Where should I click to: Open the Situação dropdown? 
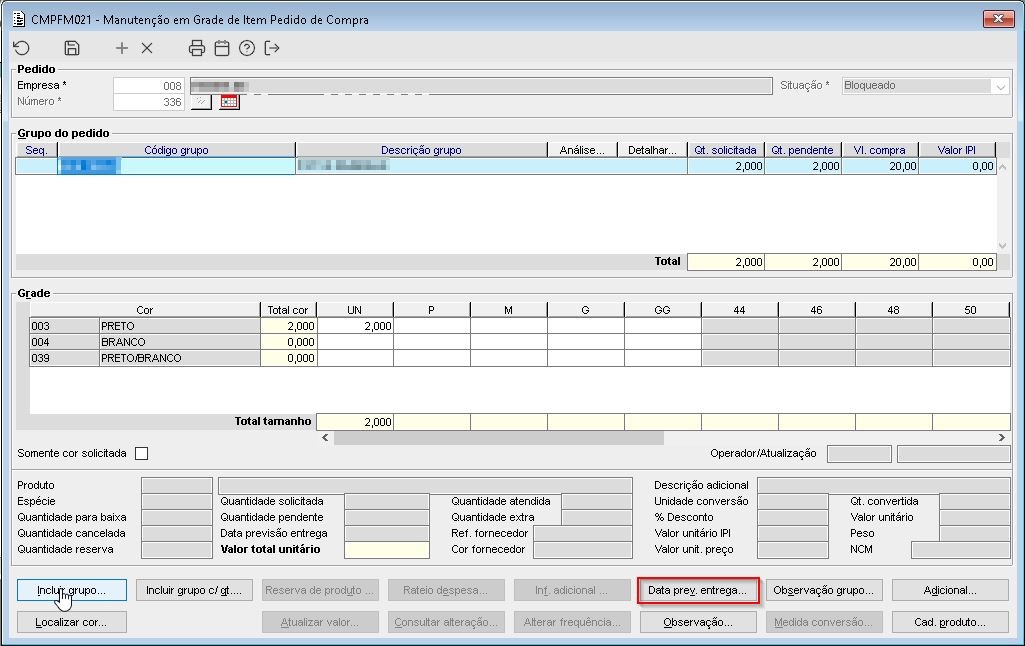(x=1000, y=86)
